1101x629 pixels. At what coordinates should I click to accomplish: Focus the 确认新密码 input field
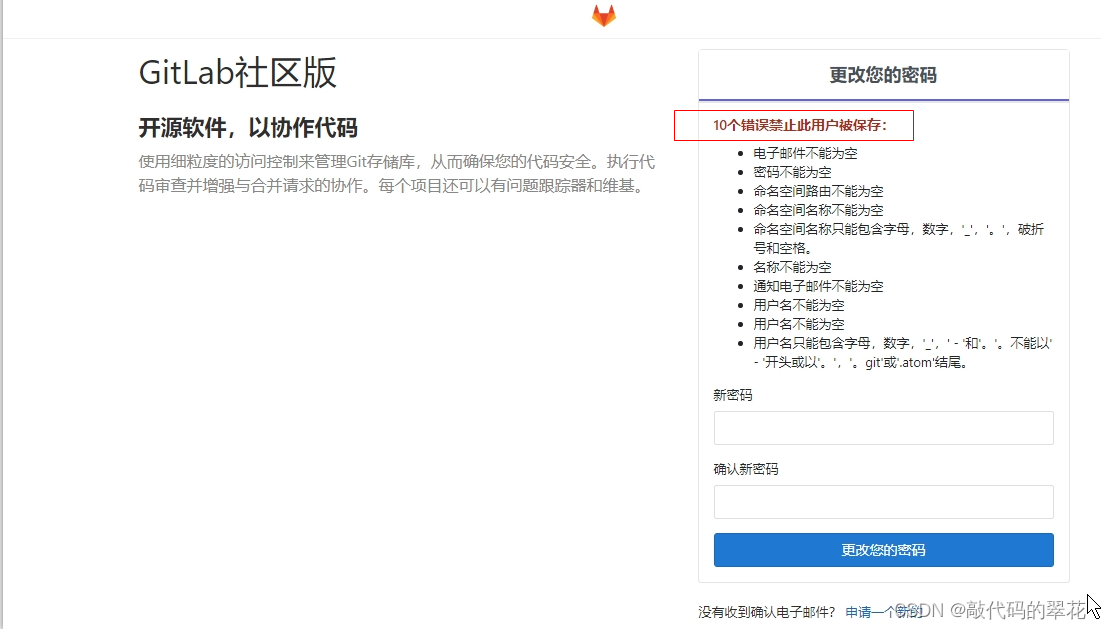[x=883, y=502]
